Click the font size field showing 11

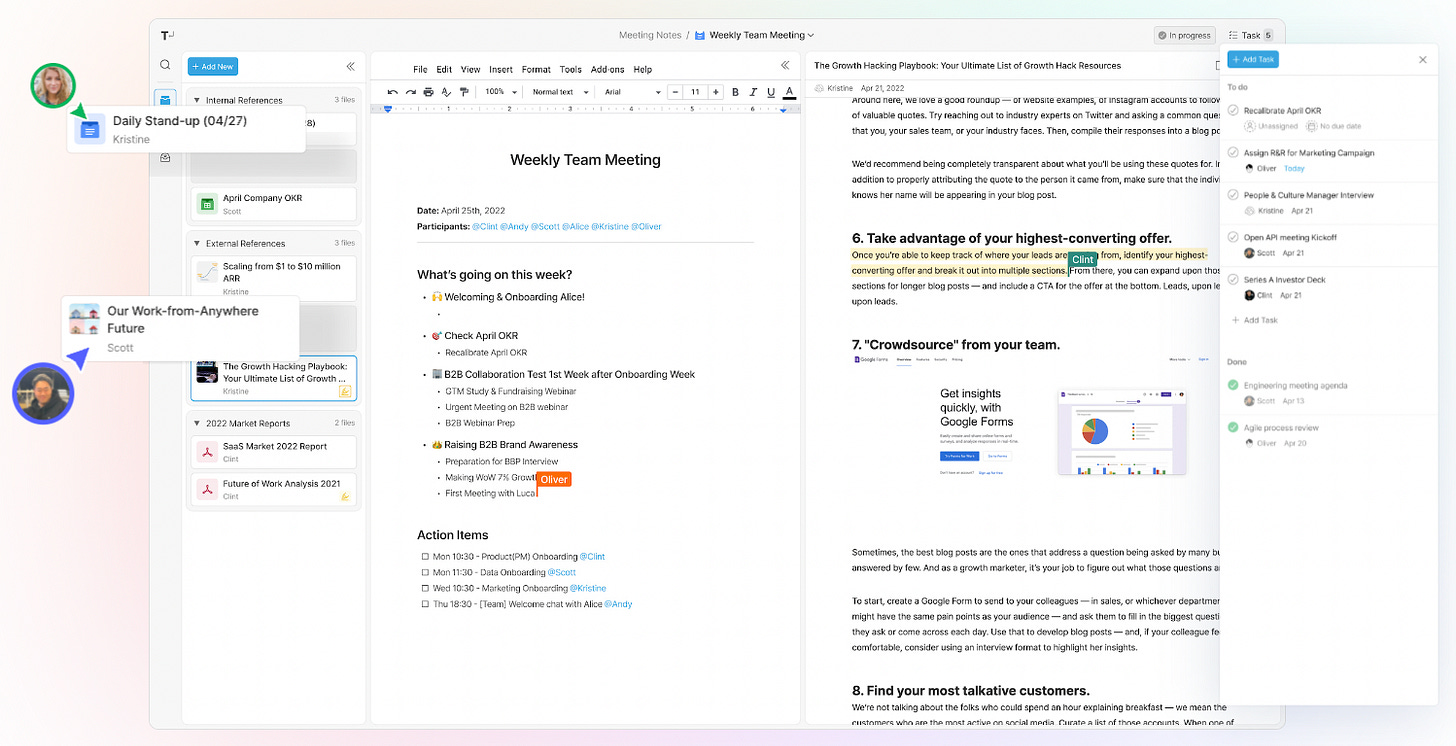(x=695, y=92)
